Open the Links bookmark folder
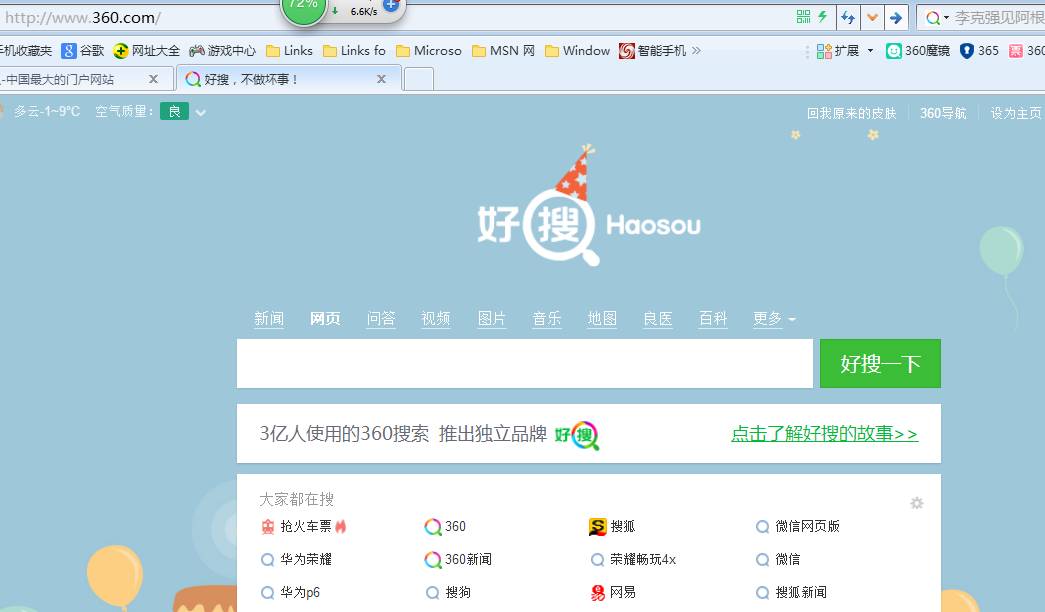The width and height of the screenshot is (1045, 612). point(289,51)
